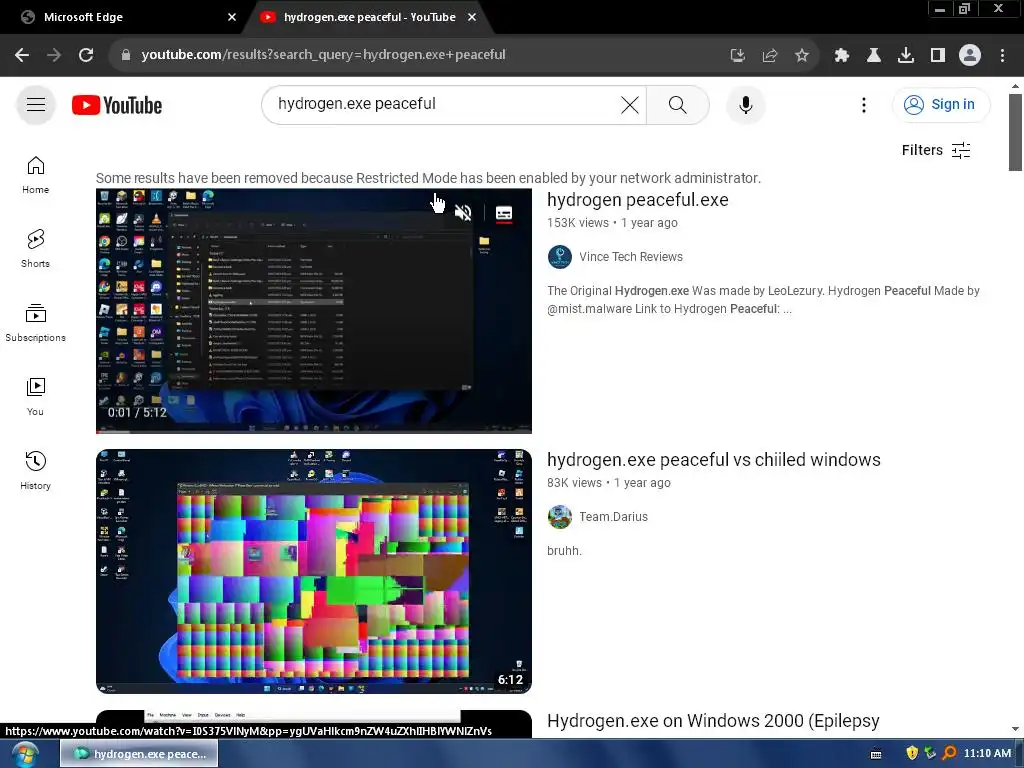The image size is (1024, 768).
Task: Open the Windows Start button
Action: tap(24, 754)
